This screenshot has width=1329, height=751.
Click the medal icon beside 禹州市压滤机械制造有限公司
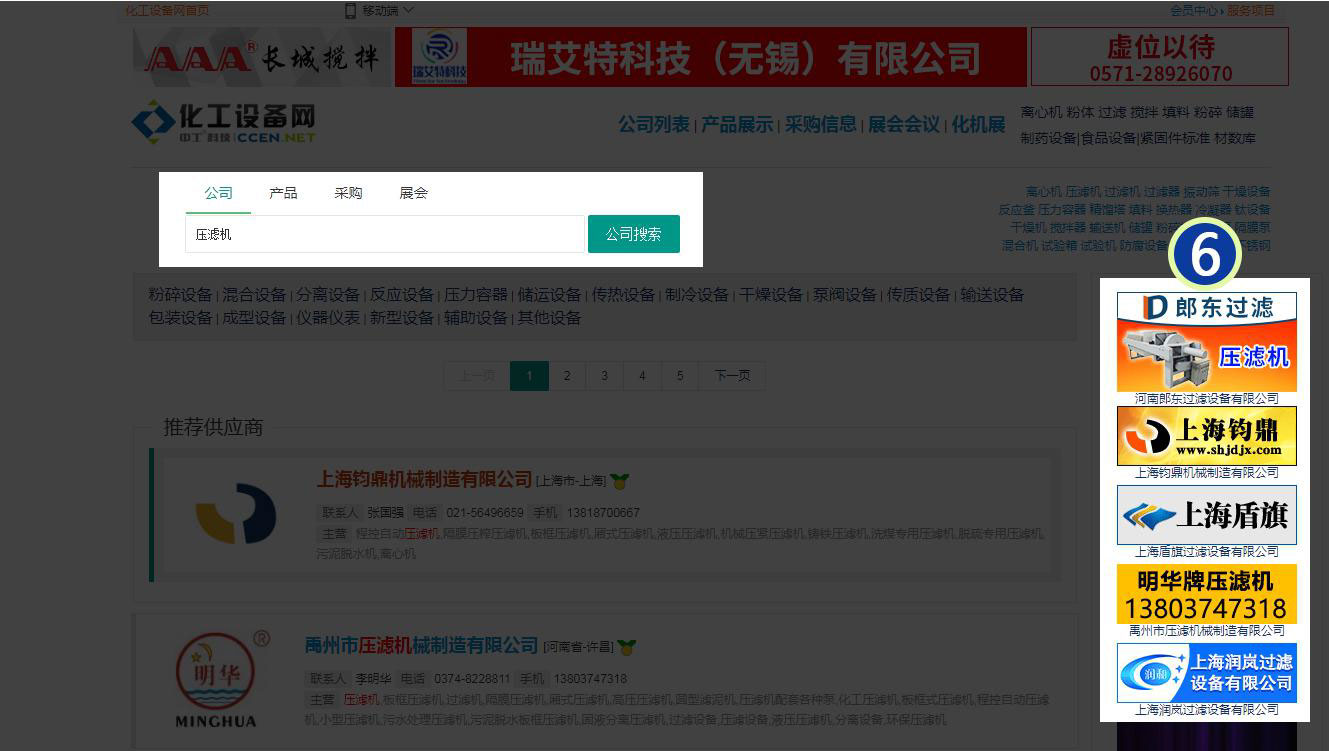(x=627, y=647)
